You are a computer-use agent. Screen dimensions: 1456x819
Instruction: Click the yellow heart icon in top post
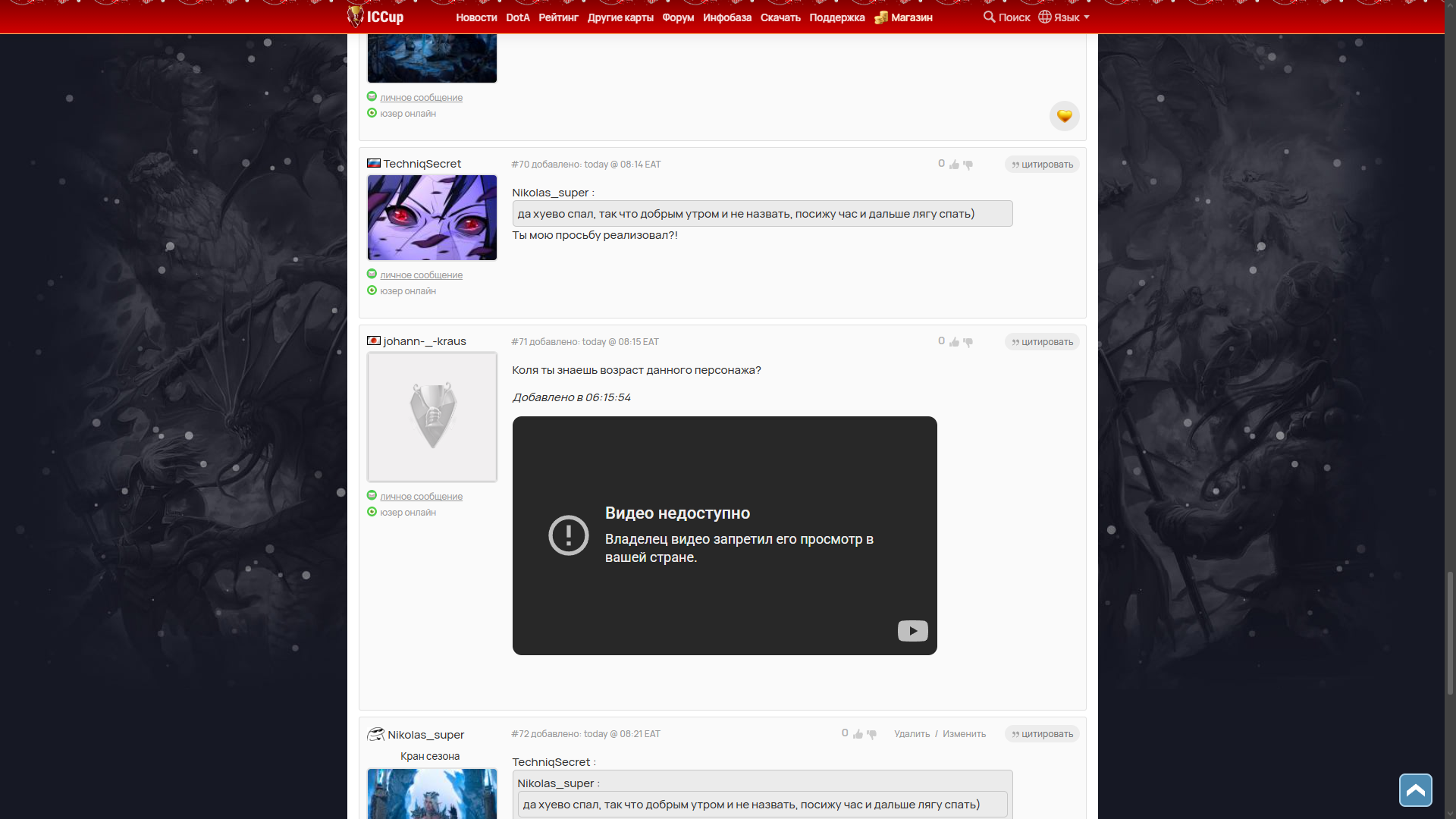click(1064, 116)
